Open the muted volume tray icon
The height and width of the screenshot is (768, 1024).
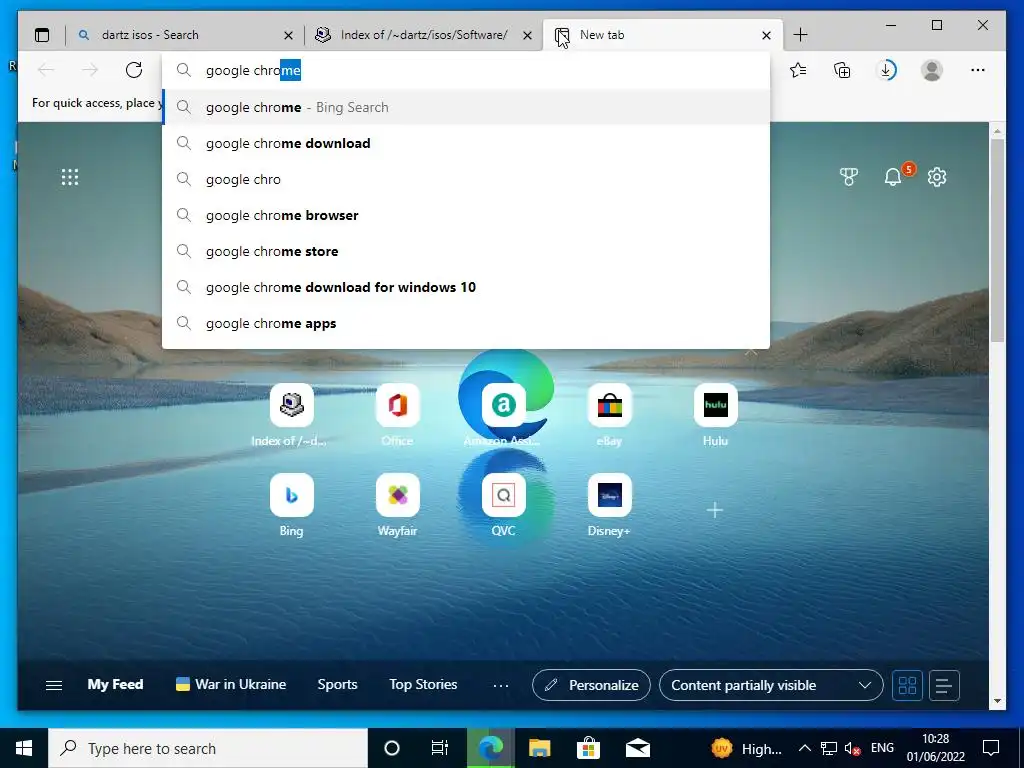pyautogui.click(x=852, y=748)
